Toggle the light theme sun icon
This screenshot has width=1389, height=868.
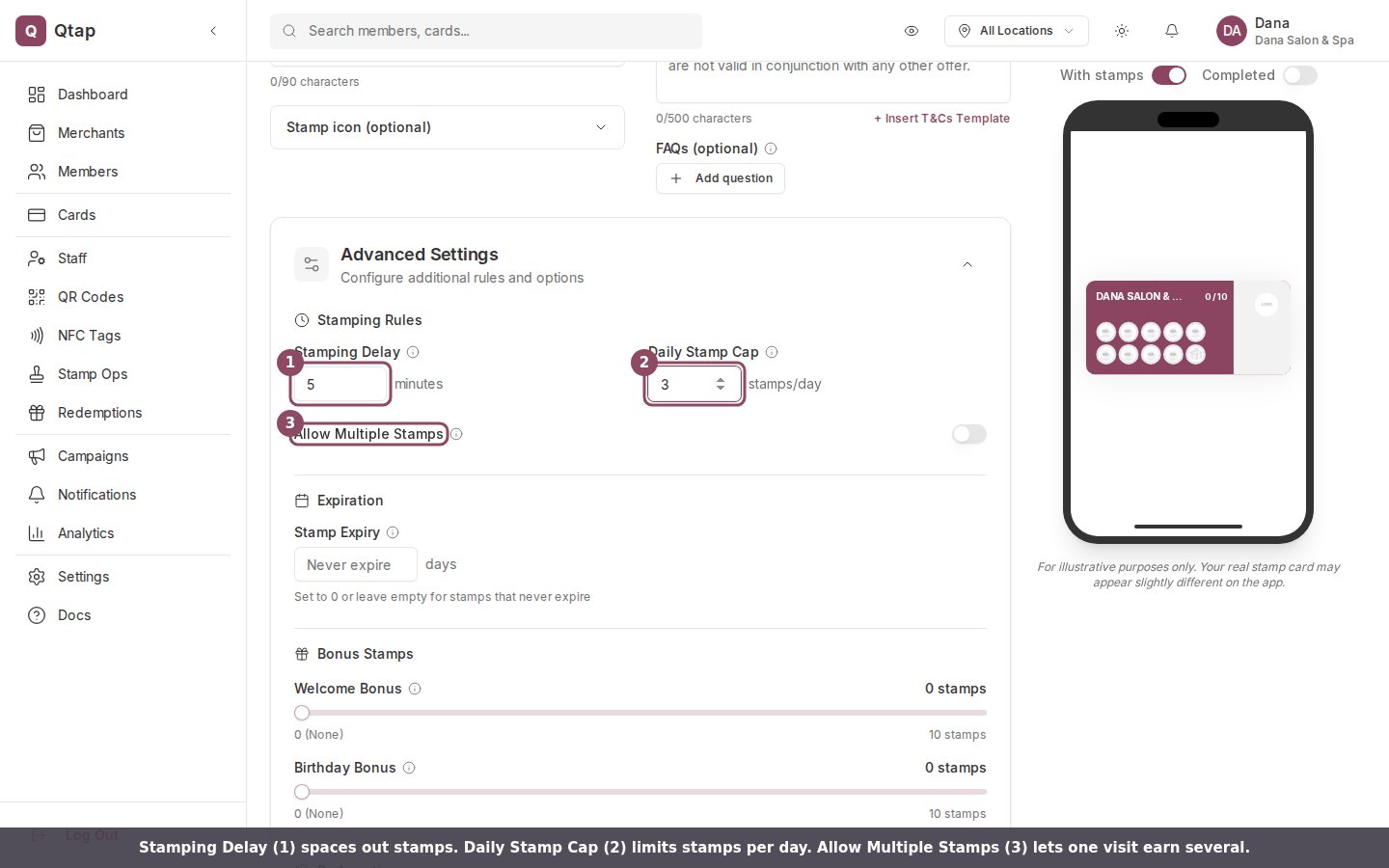pos(1122,31)
